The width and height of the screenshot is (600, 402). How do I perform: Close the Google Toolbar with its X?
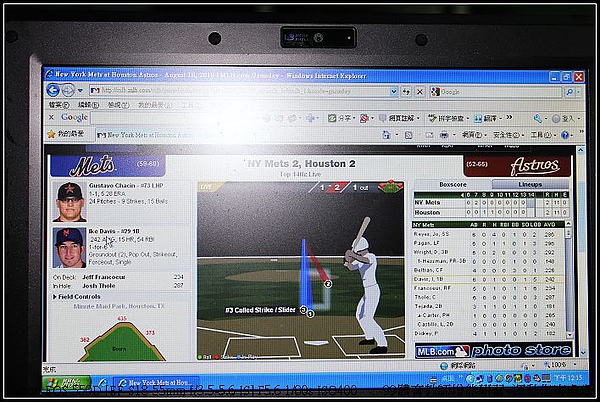(x=51, y=117)
